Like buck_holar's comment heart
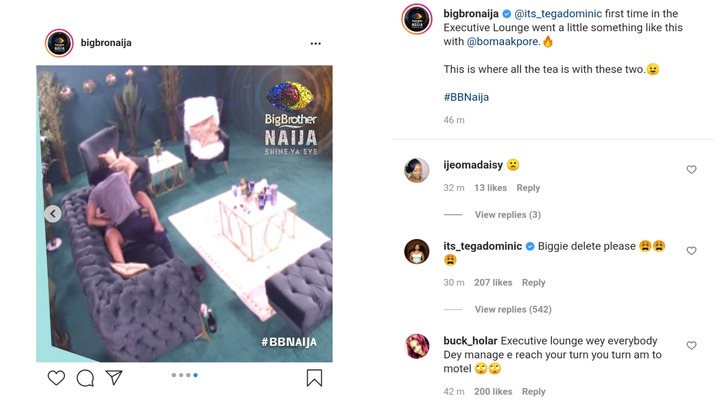This screenshot has width=720, height=414. (691, 345)
